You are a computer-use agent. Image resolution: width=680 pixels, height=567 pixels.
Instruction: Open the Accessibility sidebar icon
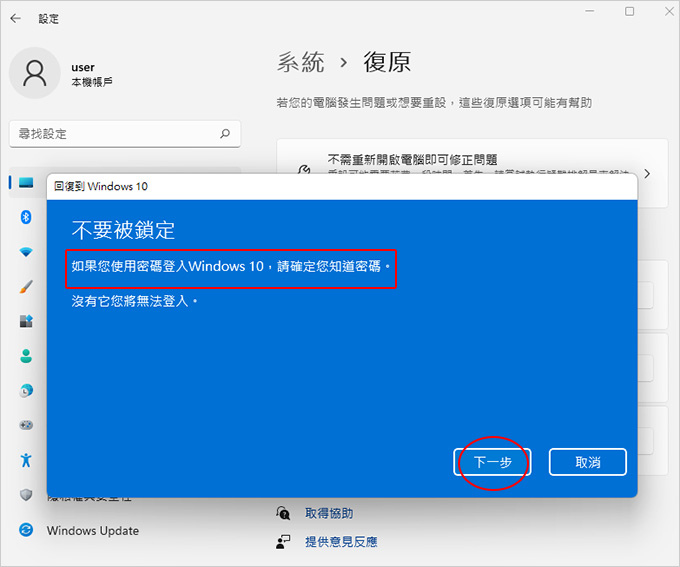click(x=26, y=460)
